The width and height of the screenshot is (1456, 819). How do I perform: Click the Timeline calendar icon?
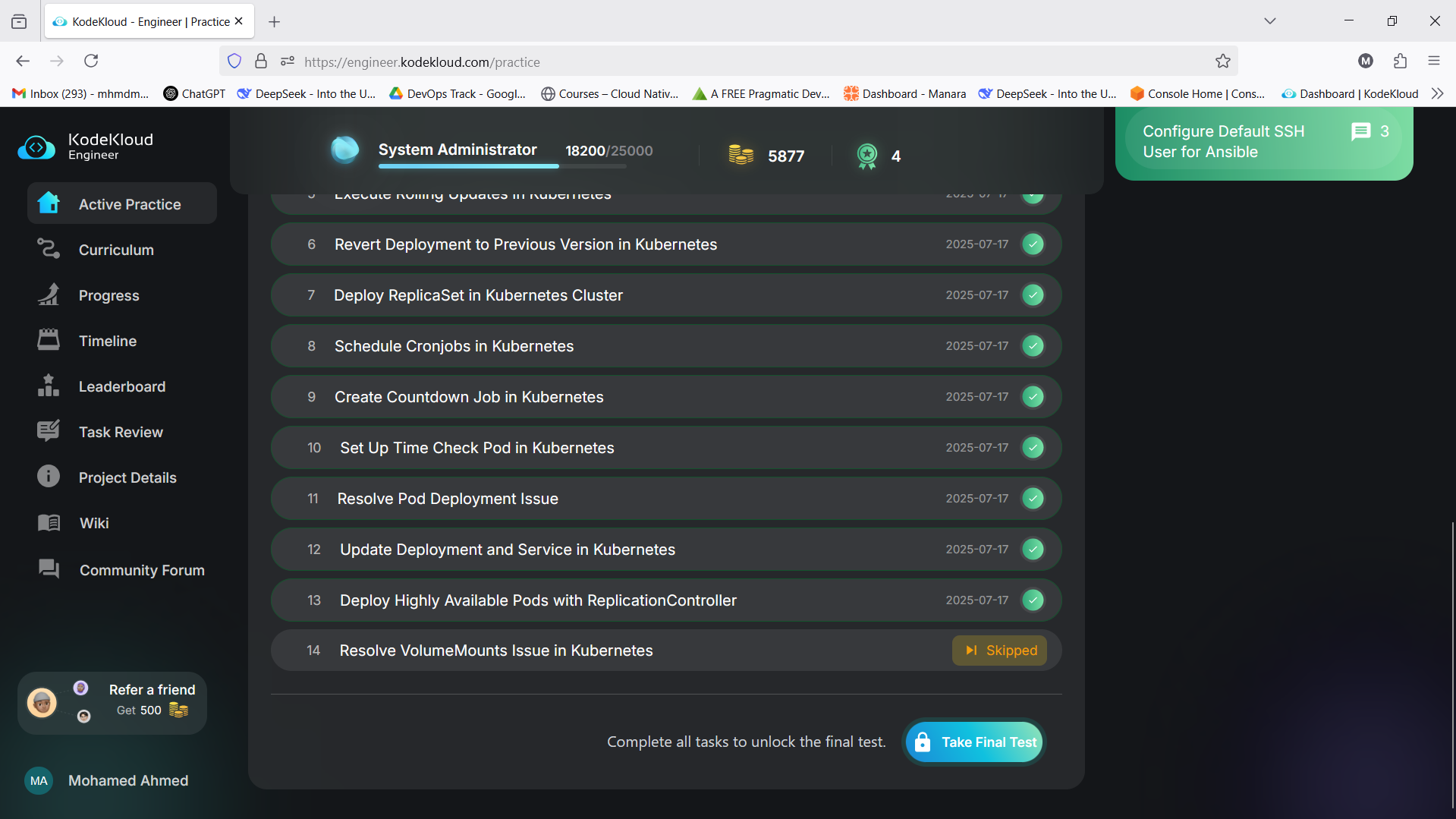[49, 340]
